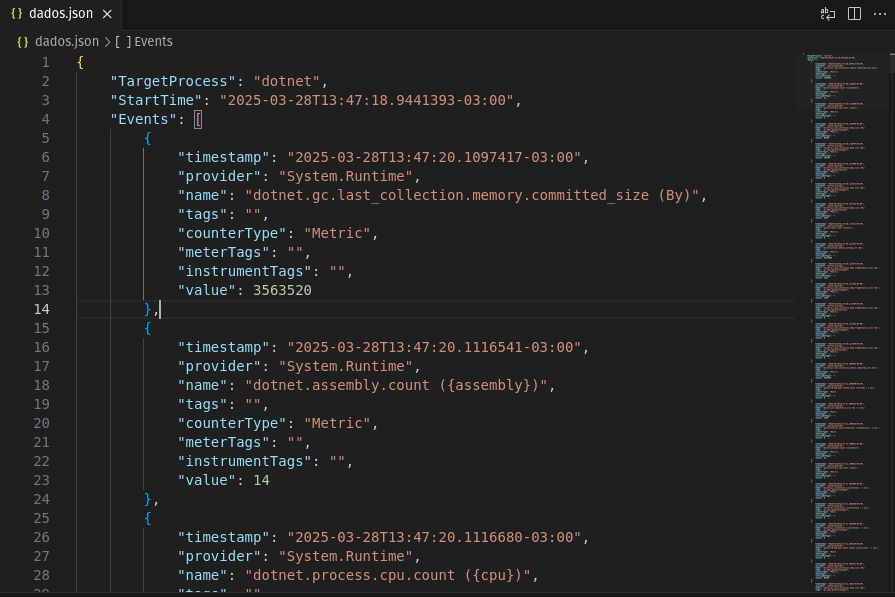
Task: Click the value 14 on line 23
Action: click(x=261, y=480)
